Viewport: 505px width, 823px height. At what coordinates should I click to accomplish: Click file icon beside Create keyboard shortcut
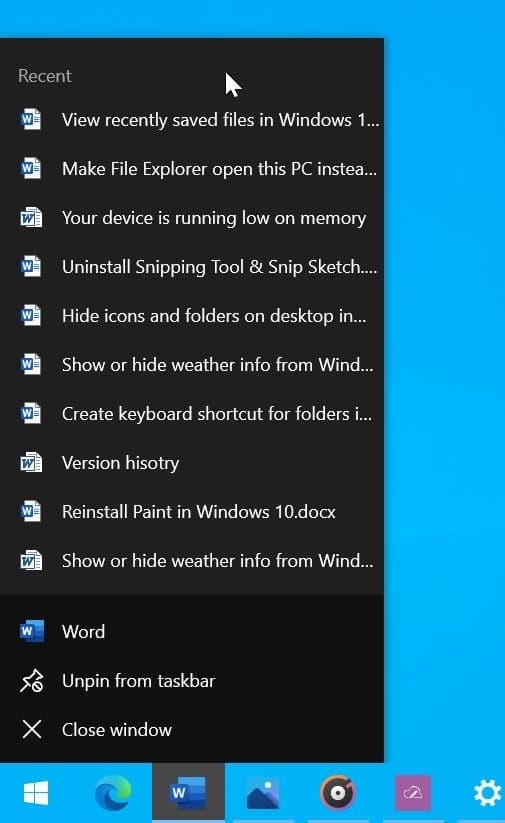(x=31, y=414)
